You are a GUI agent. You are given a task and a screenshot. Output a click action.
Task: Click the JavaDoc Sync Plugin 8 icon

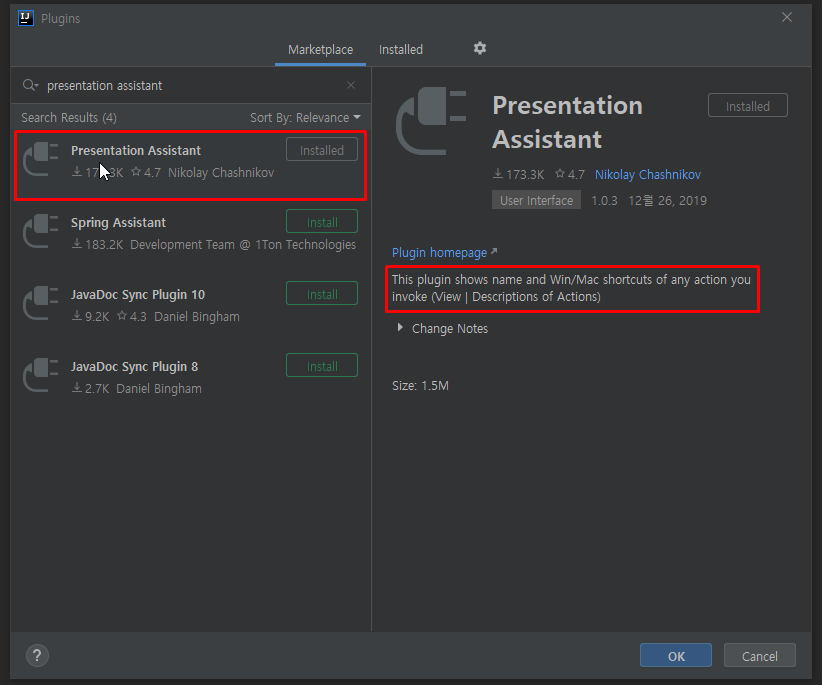(x=41, y=375)
